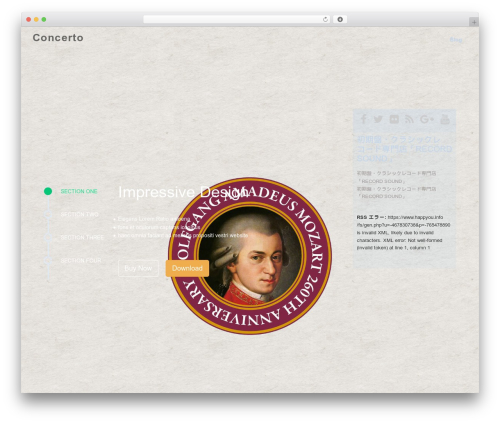Open the YouTube social icon
Viewport: 500px width, 423px height.
[445, 119]
